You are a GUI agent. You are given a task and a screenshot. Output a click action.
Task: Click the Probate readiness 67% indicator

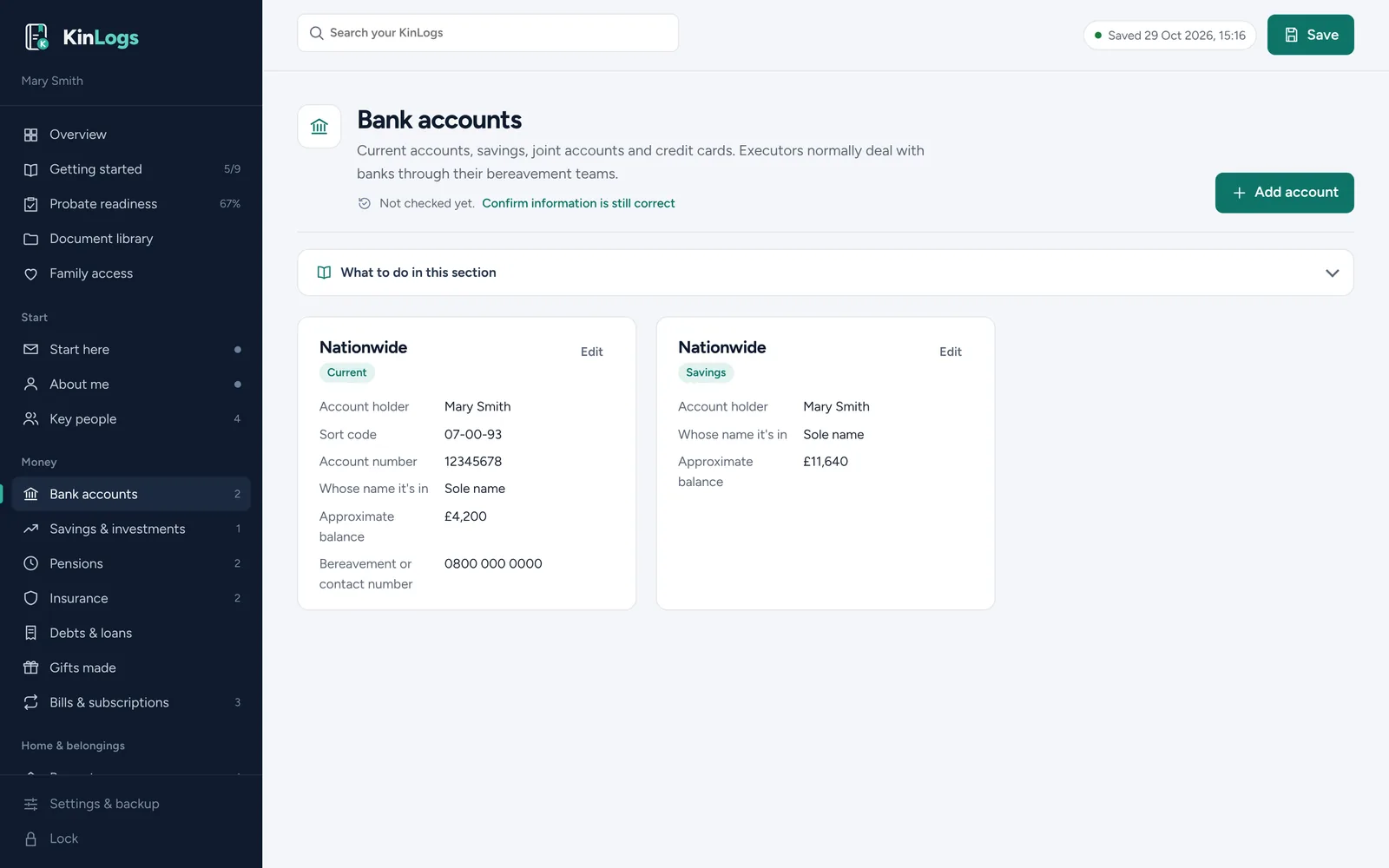(x=230, y=204)
